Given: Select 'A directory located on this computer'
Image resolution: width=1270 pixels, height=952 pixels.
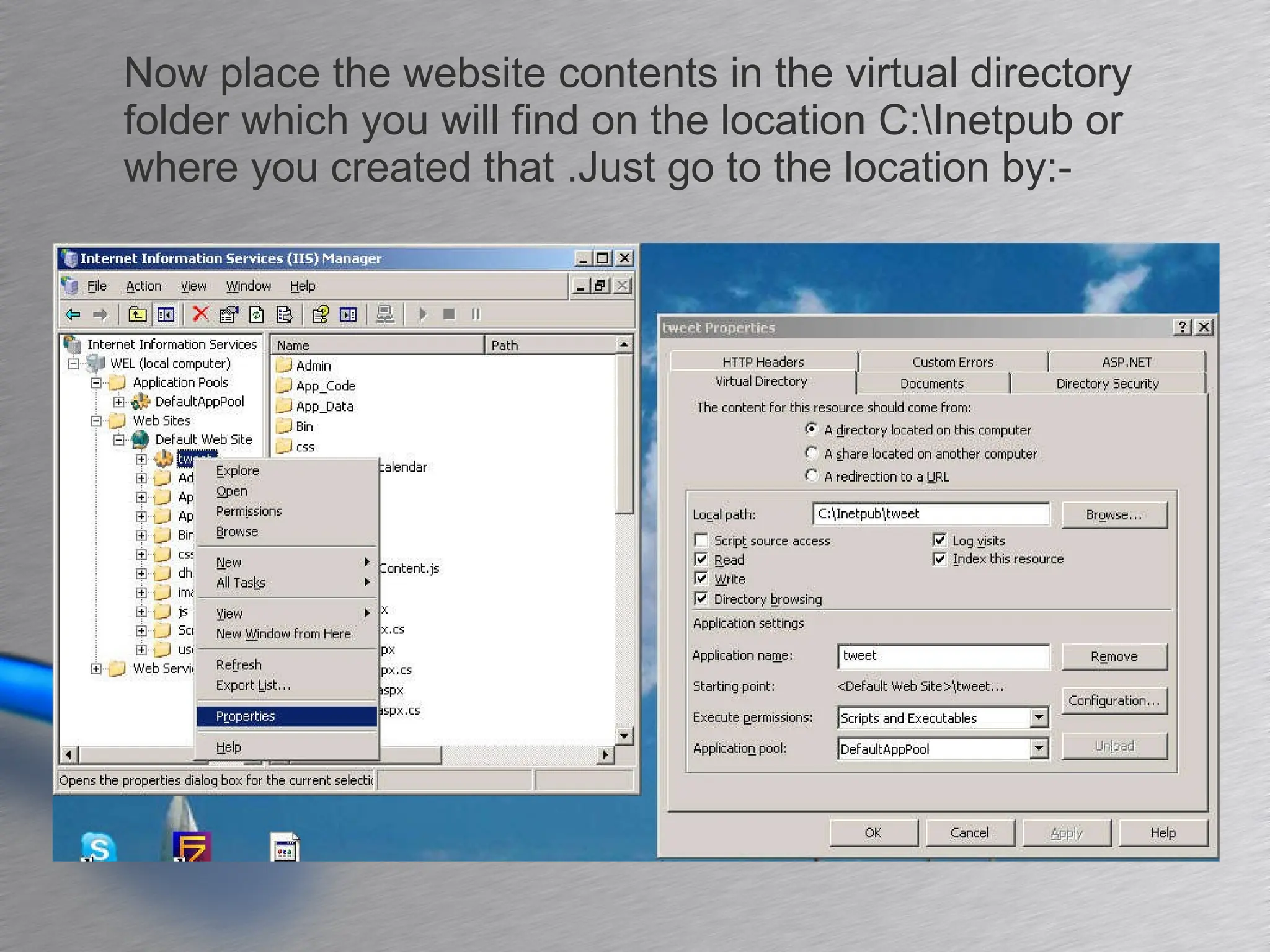Looking at the screenshot, I should click(811, 429).
